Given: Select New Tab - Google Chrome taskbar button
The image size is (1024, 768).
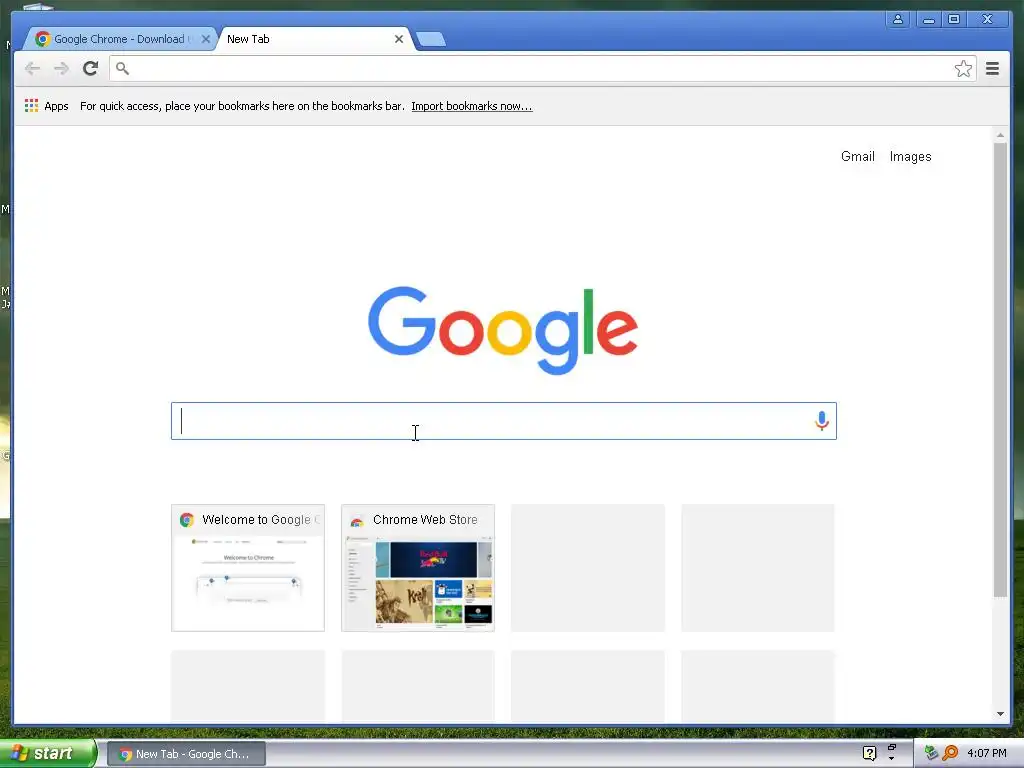Looking at the screenshot, I should 186,754.
